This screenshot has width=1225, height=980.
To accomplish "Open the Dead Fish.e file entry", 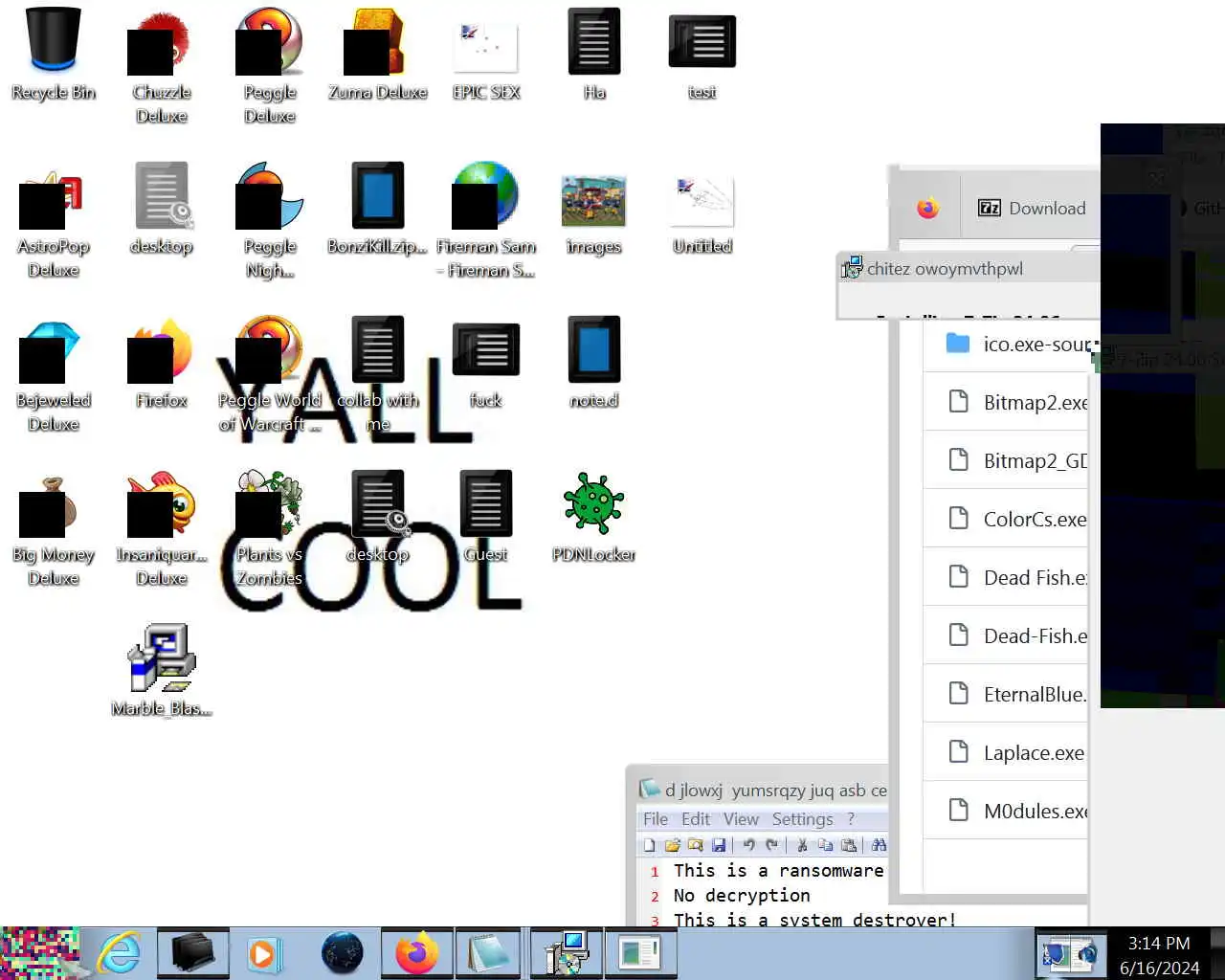I will coord(1006,577).
